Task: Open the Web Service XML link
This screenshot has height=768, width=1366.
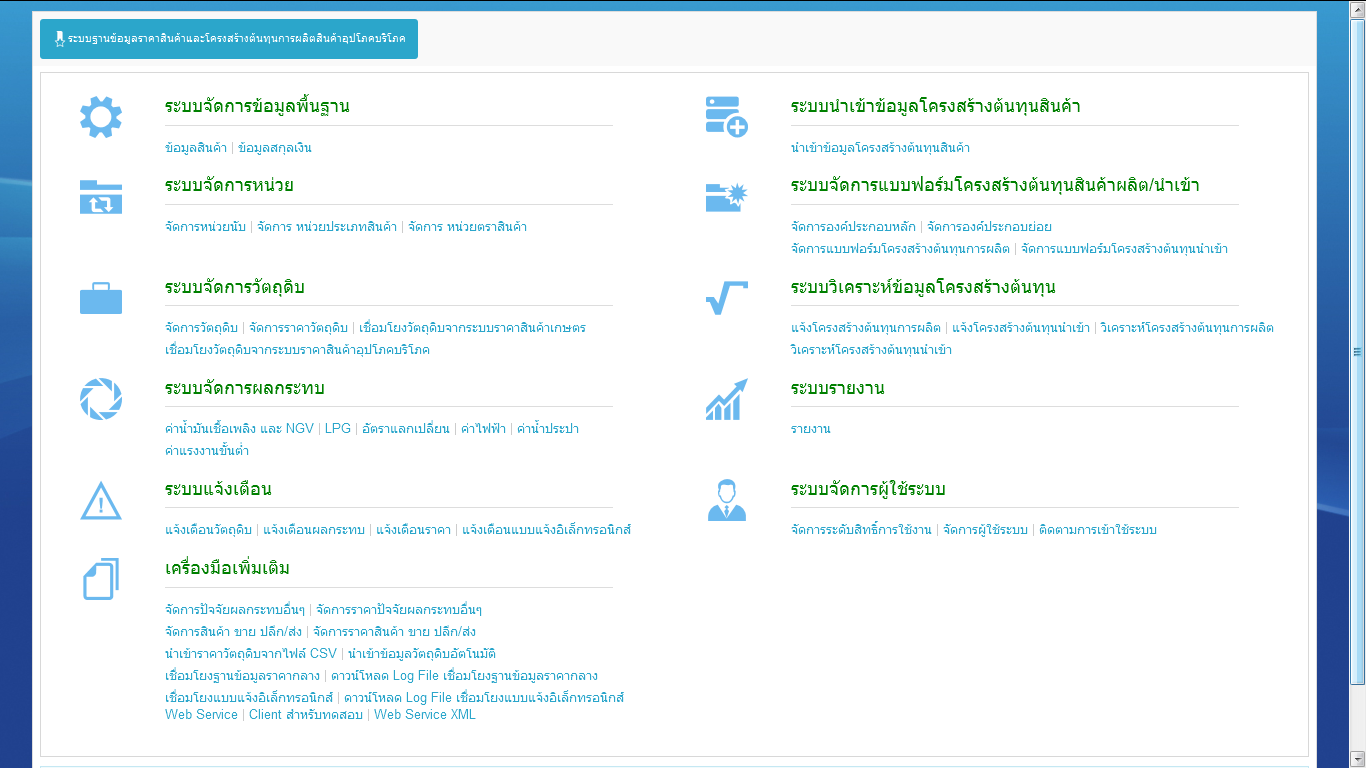Action: click(425, 715)
